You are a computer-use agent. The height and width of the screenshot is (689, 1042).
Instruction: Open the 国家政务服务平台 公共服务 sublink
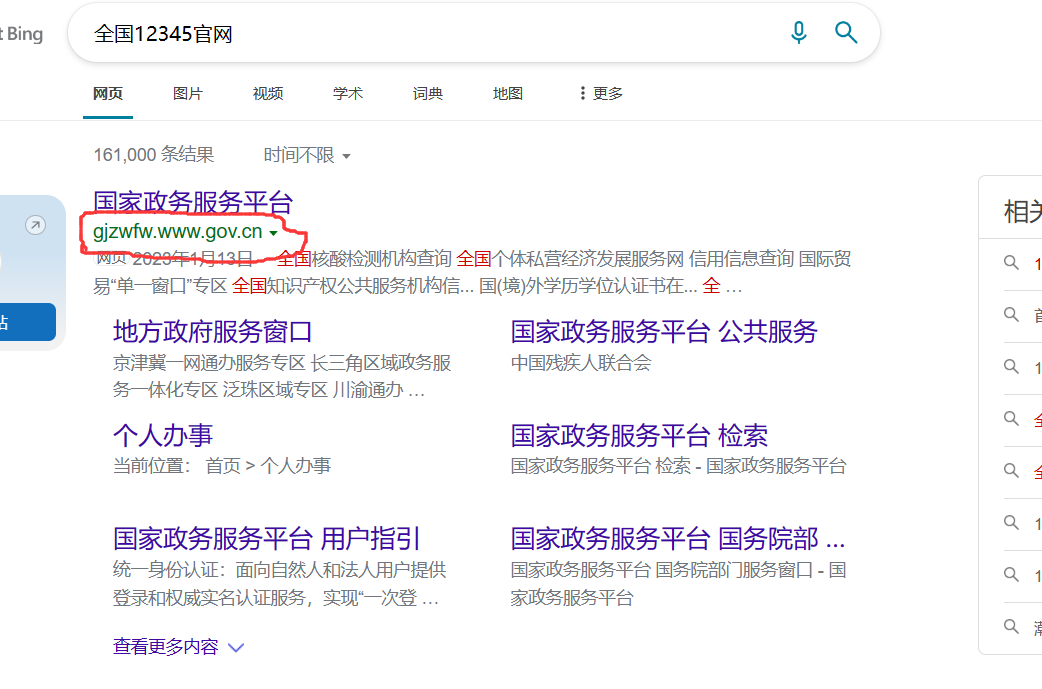coord(664,332)
